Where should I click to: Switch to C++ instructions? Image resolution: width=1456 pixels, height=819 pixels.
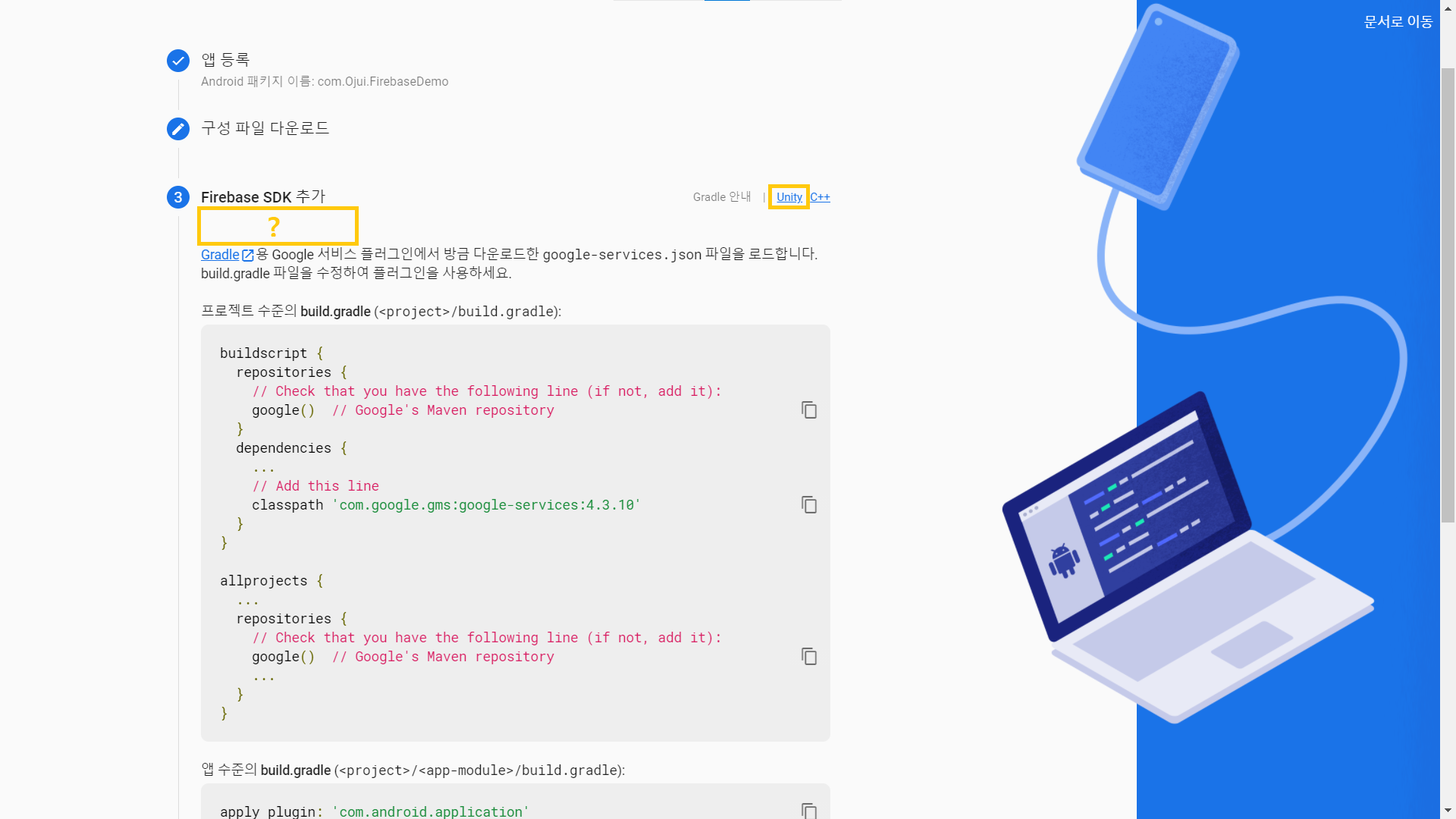(x=820, y=197)
